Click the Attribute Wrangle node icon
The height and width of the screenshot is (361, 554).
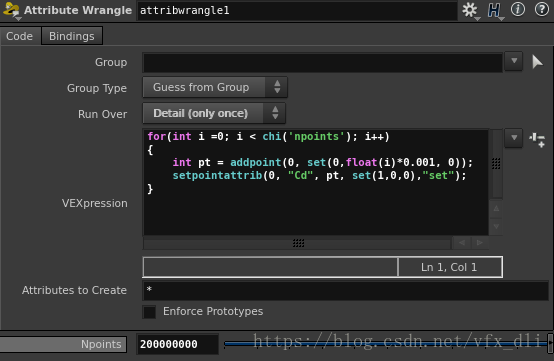(x=11, y=10)
